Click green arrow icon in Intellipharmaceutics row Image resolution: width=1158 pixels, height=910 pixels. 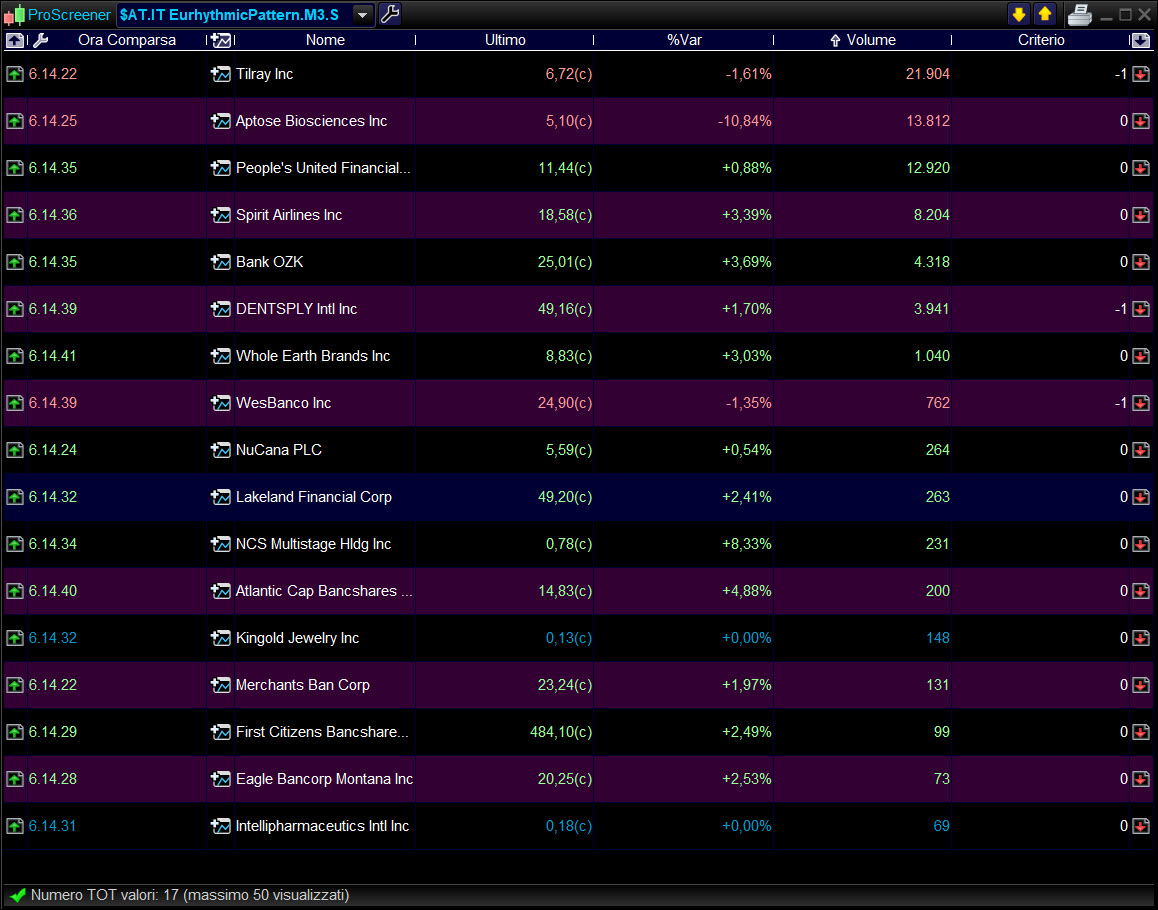point(15,827)
